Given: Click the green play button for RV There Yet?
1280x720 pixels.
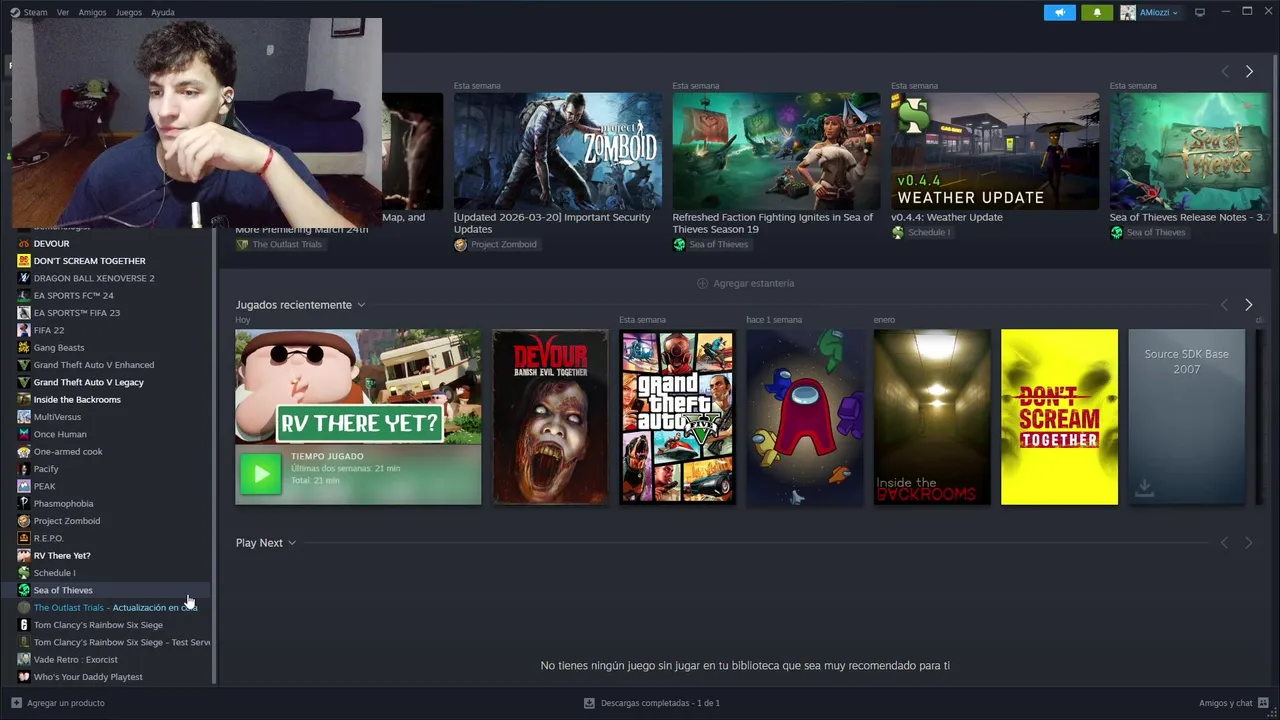Looking at the screenshot, I should [x=261, y=474].
